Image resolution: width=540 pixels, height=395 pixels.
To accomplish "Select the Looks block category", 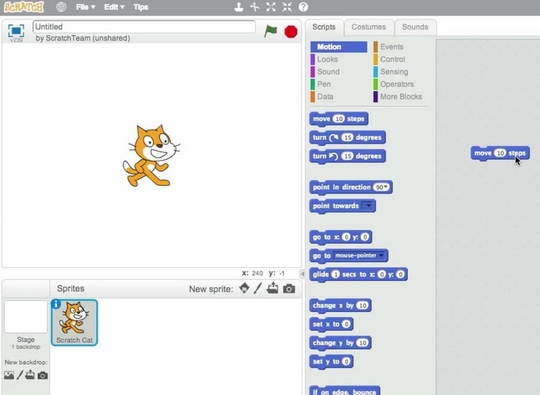I will pos(327,59).
